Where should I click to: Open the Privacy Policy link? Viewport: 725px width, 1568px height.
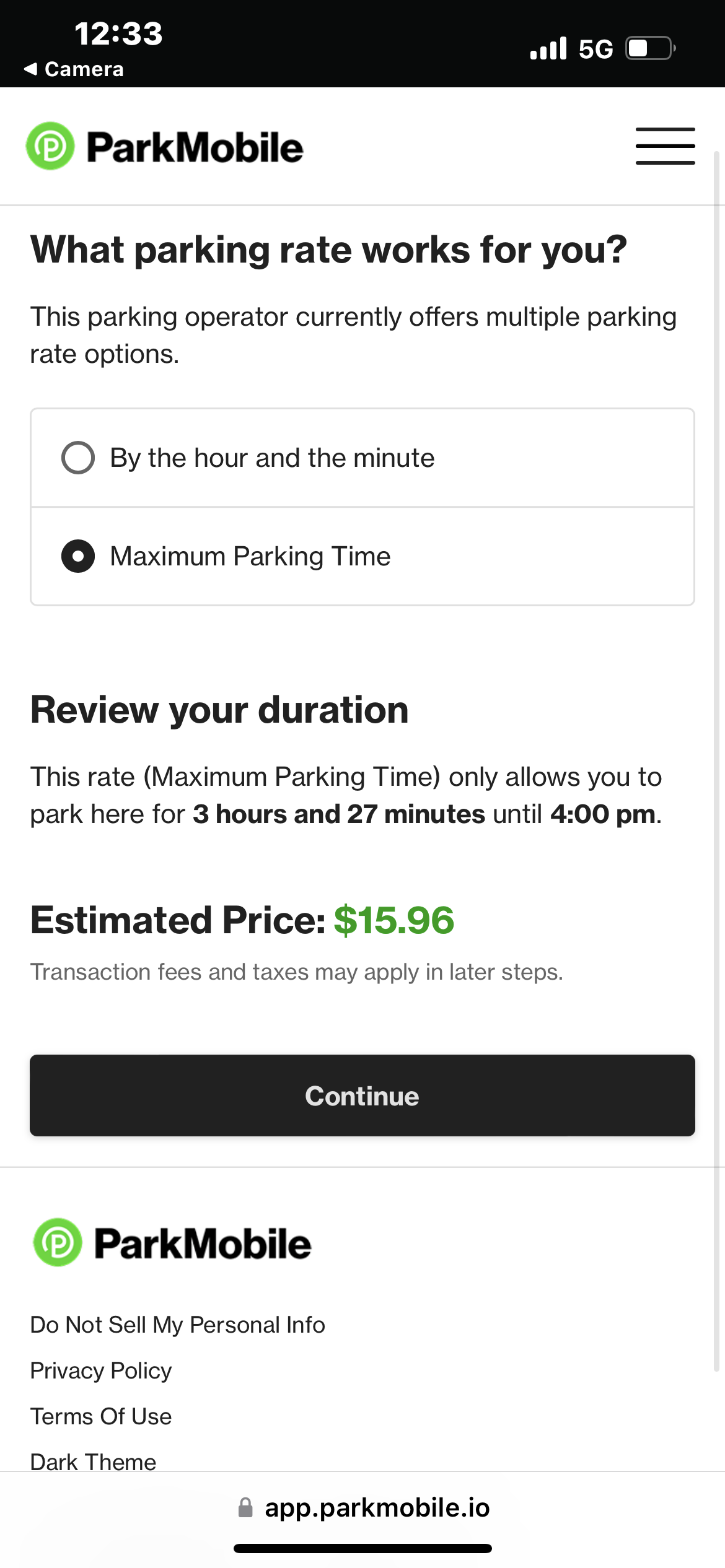[101, 1370]
